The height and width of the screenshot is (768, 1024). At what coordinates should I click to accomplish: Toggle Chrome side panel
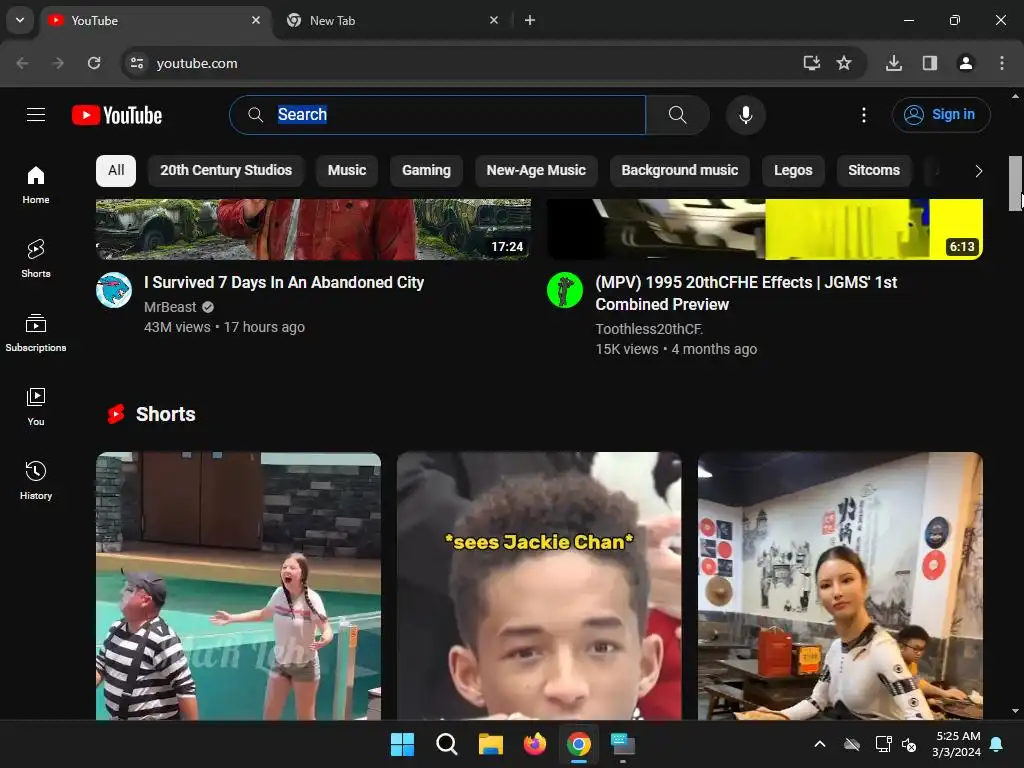[x=930, y=63]
